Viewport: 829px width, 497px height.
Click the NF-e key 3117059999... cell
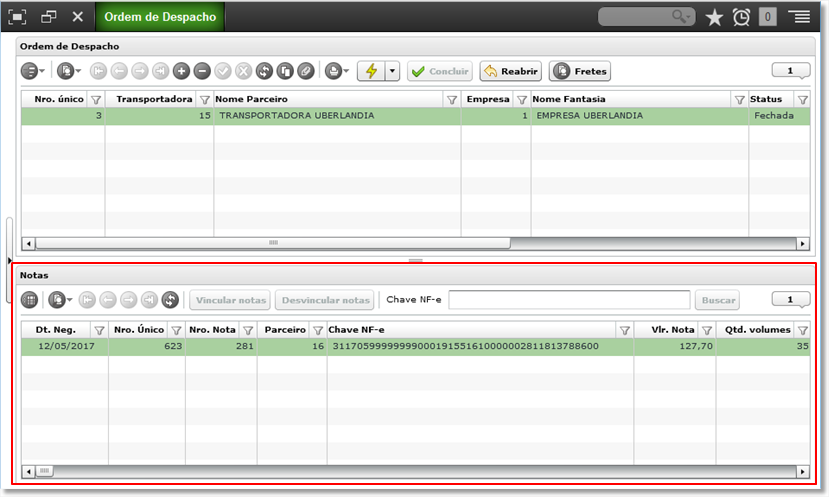(x=480, y=346)
